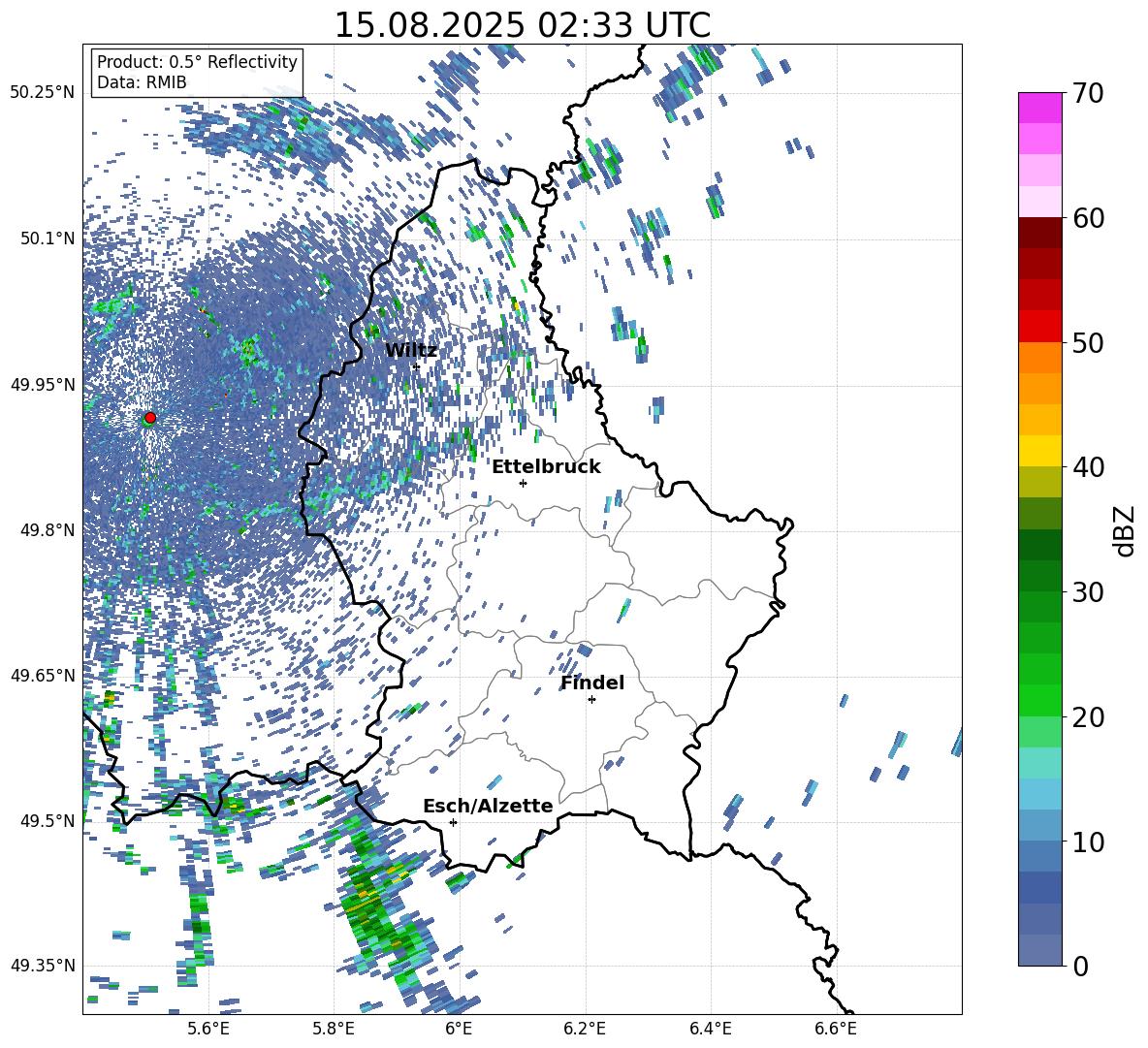1148x1048 pixels.
Task: Click the Findel city label
Action: pyautogui.click(x=592, y=683)
